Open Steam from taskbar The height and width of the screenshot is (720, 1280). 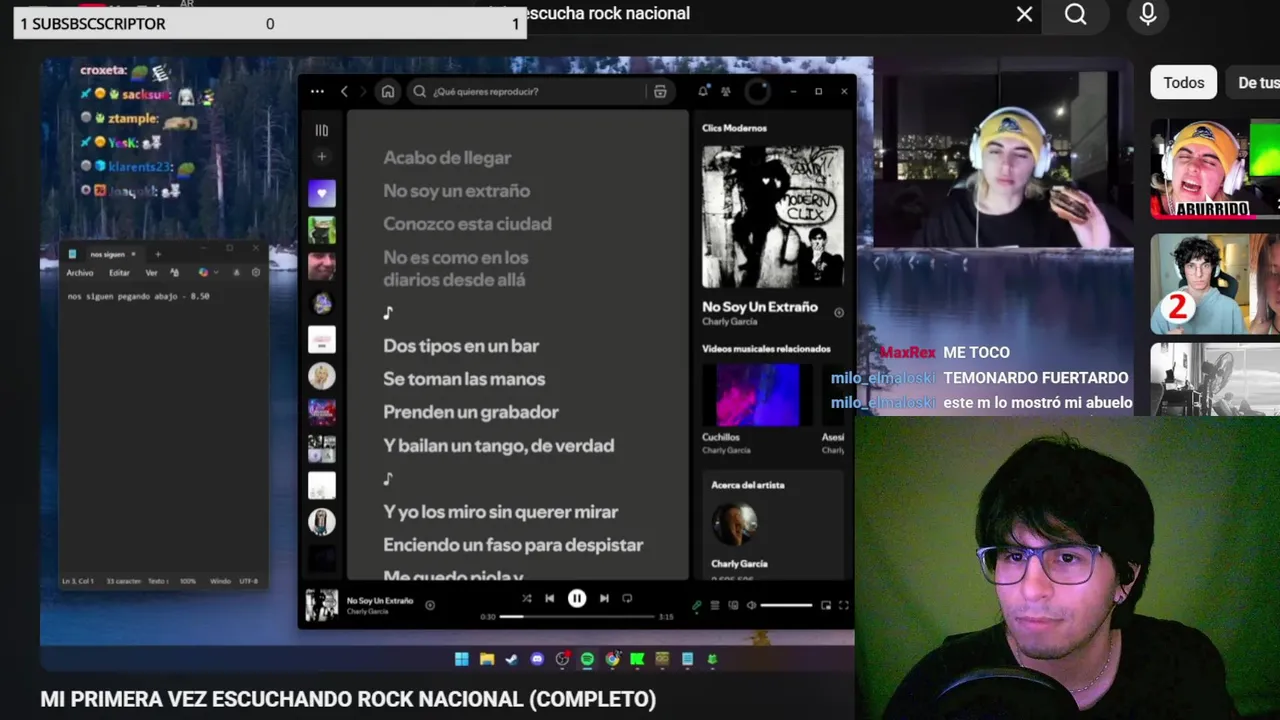coord(512,659)
